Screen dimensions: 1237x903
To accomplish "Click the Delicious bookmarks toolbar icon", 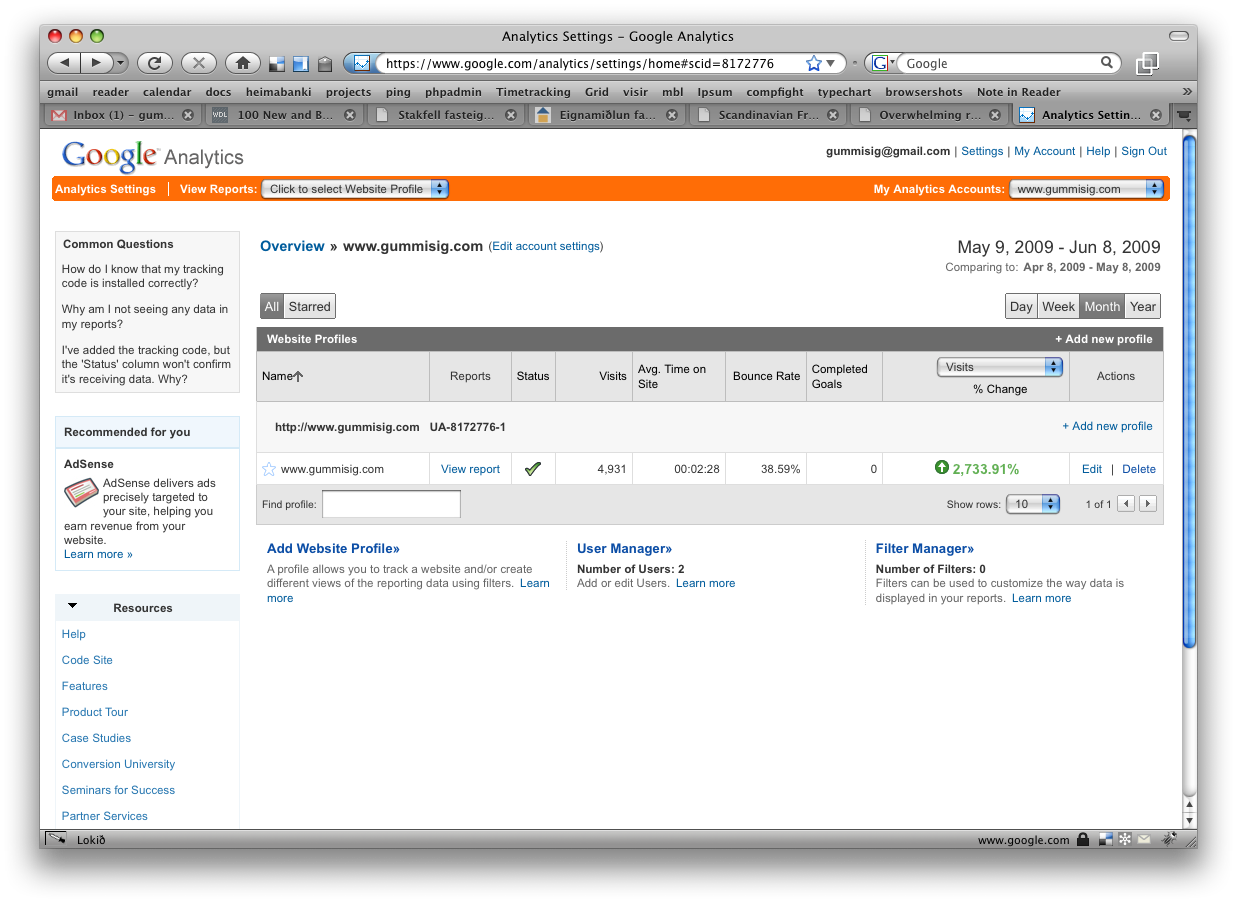I will click(x=277, y=64).
